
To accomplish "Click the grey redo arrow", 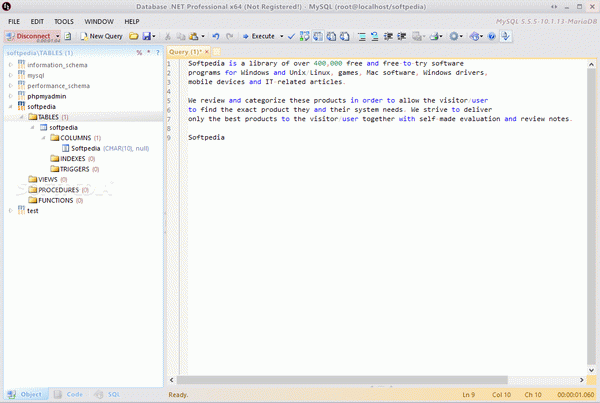I will click(229, 36).
